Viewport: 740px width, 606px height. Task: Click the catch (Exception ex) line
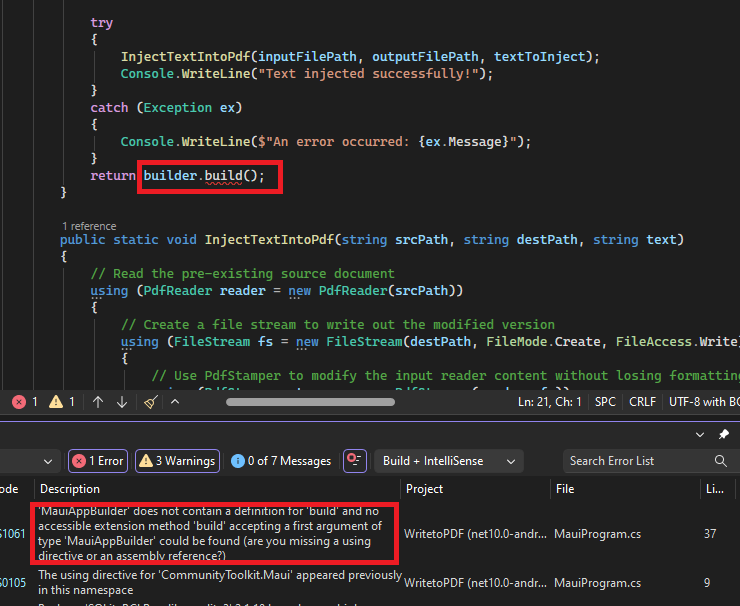pyautogui.click(x=166, y=108)
